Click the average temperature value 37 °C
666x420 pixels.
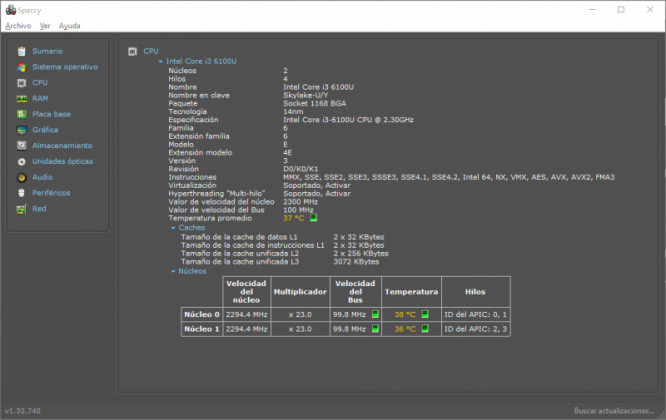coord(293,218)
